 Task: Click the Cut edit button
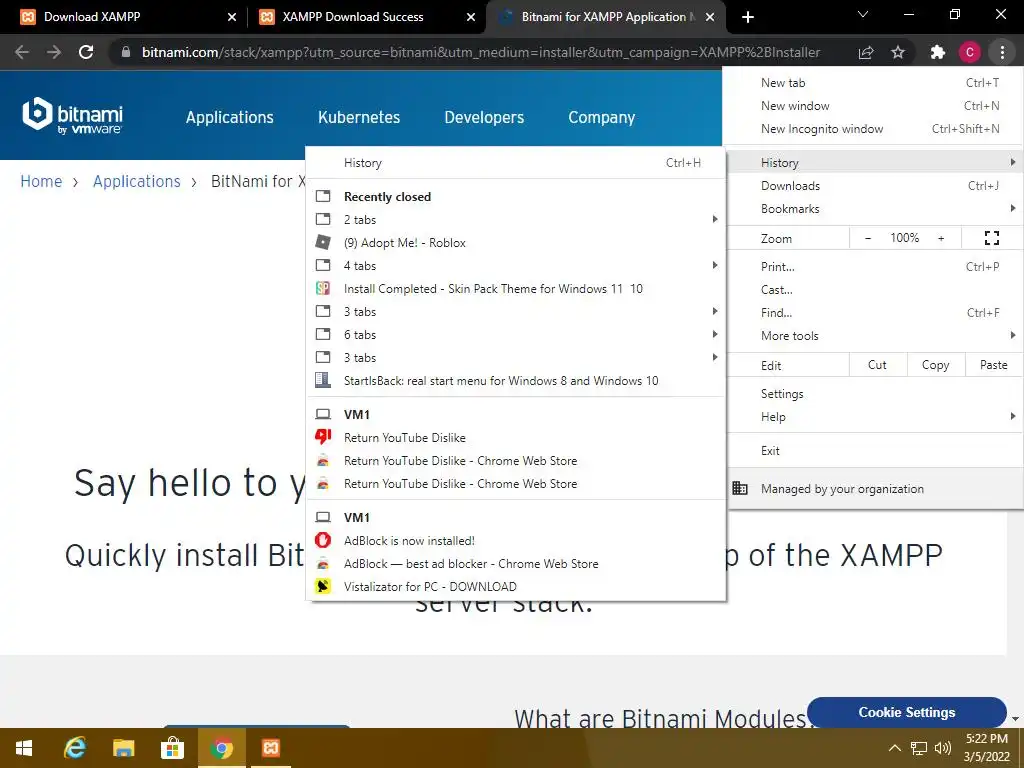click(878, 365)
